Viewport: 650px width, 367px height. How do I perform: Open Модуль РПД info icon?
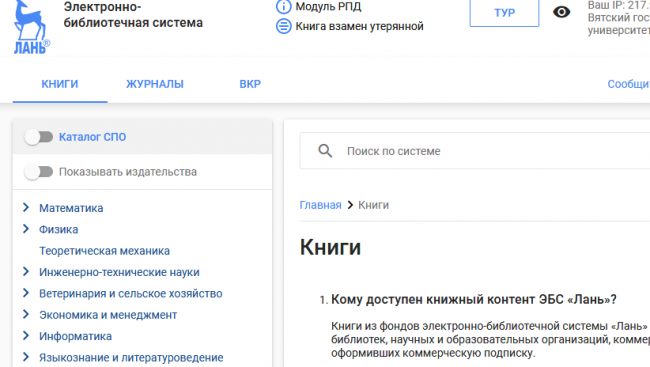click(284, 7)
